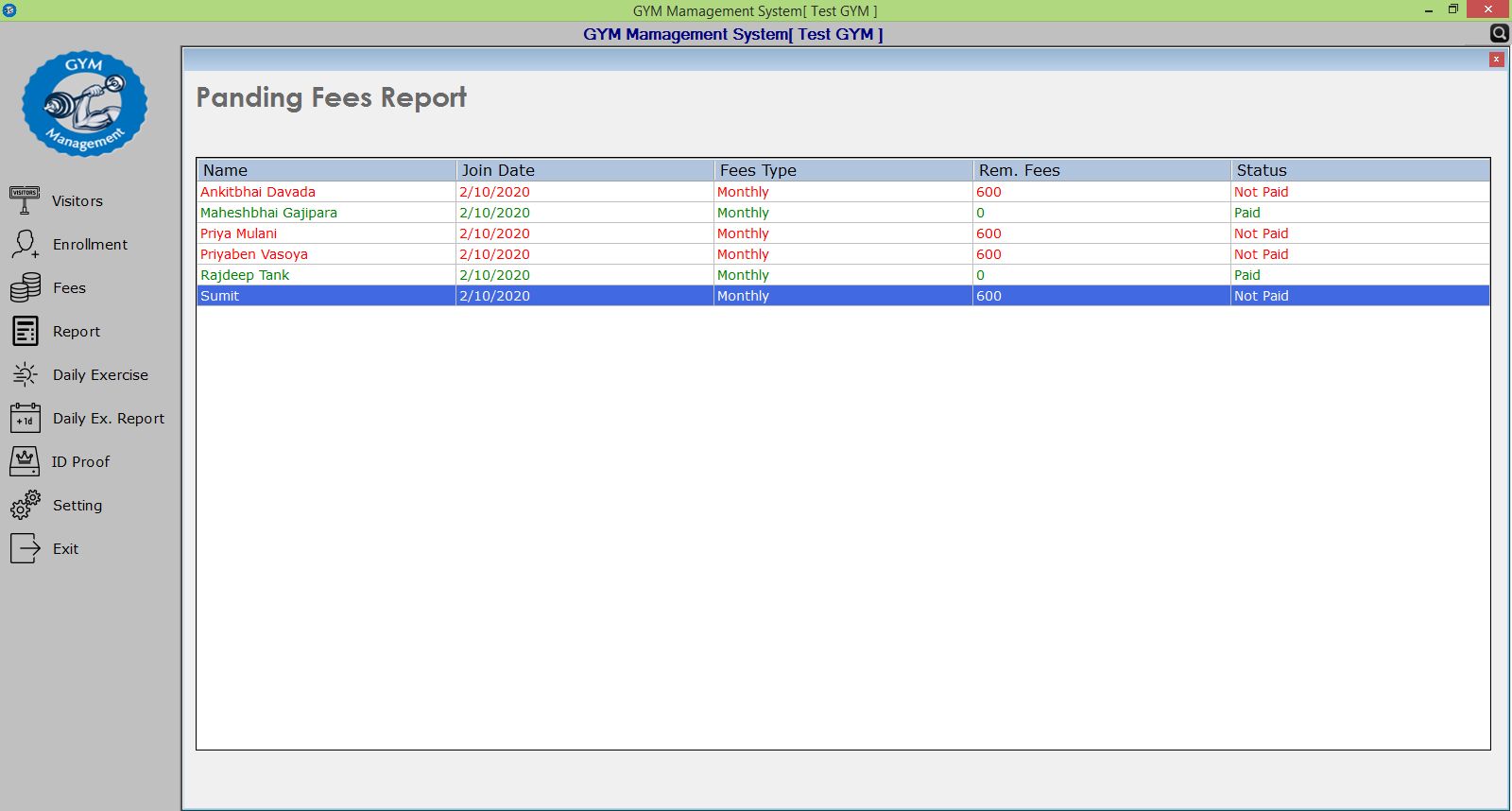Click the GYM Management logo
Screen dimensions: 1512x811
(x=85, y=104)
